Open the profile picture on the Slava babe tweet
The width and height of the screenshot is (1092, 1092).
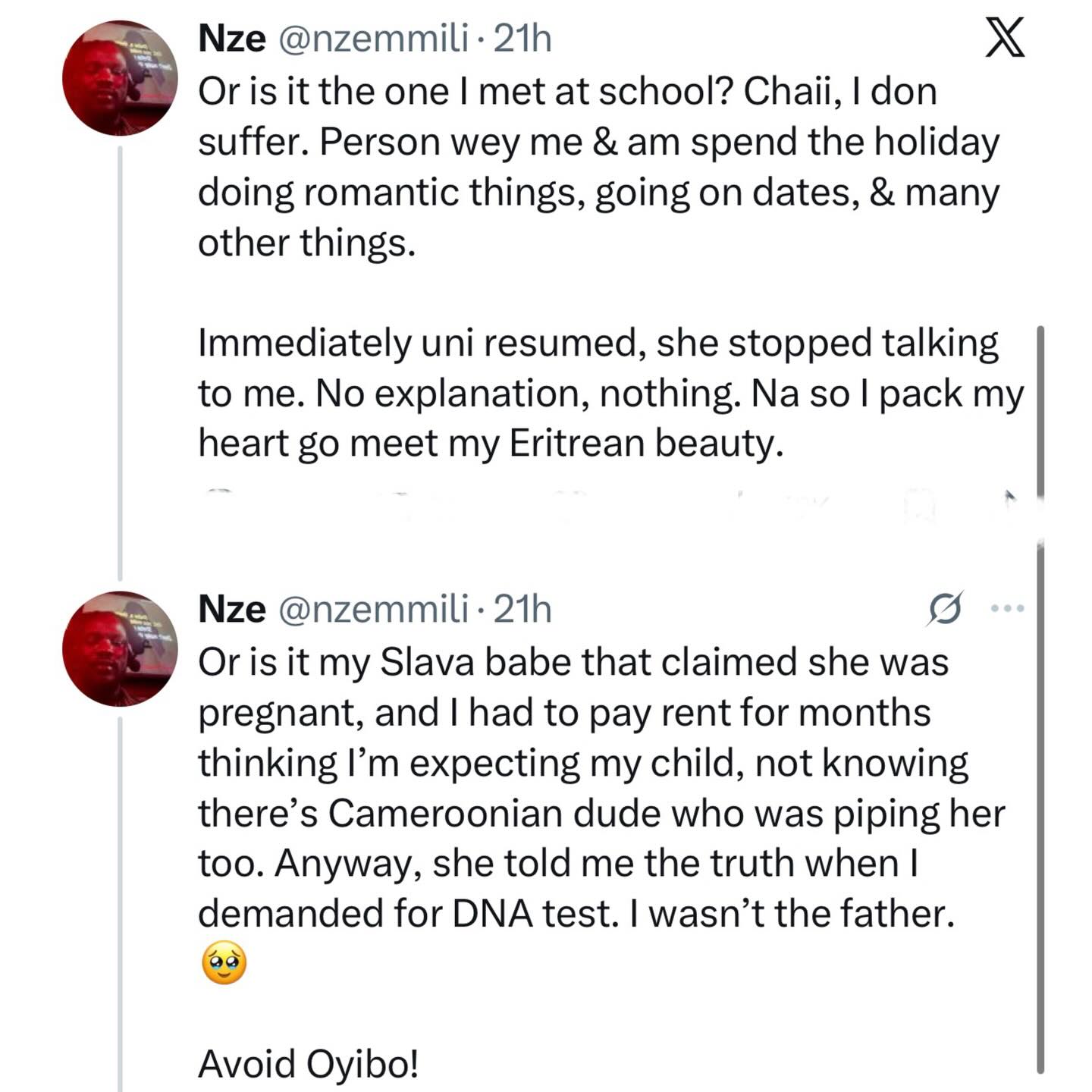pyautogui.click(x=120, y=648)
